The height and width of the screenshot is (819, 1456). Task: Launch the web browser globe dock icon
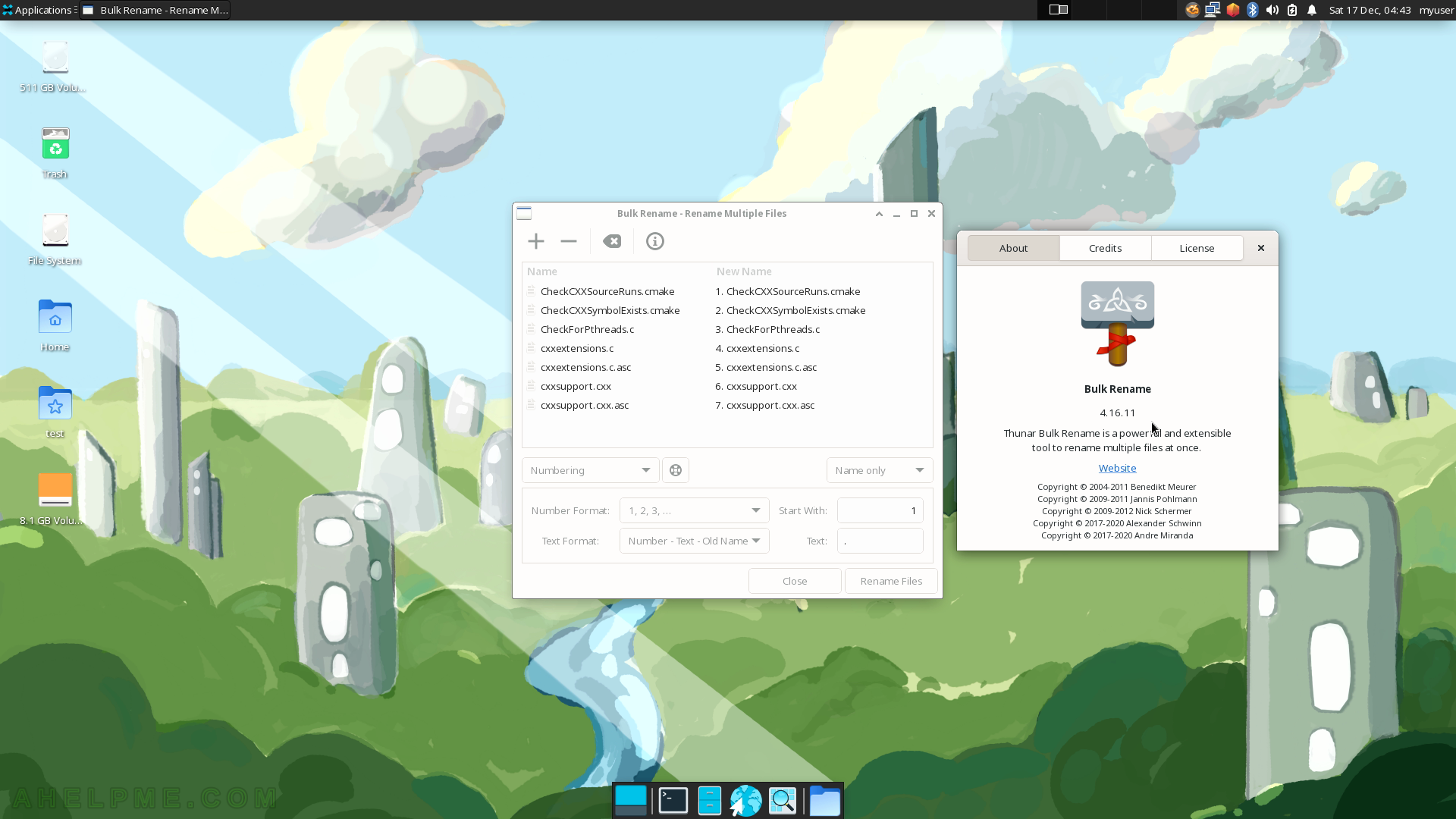745,801
